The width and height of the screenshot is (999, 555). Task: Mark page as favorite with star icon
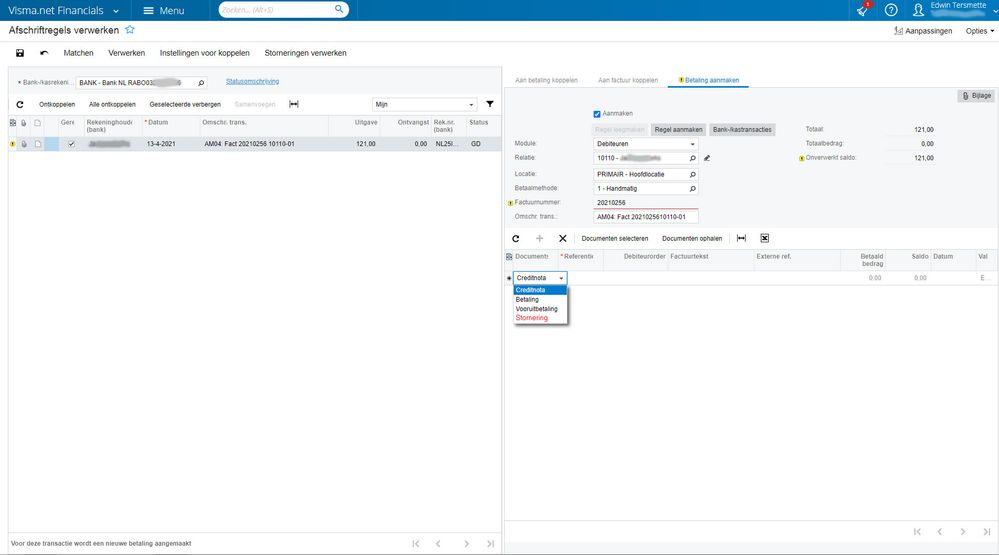130,31
